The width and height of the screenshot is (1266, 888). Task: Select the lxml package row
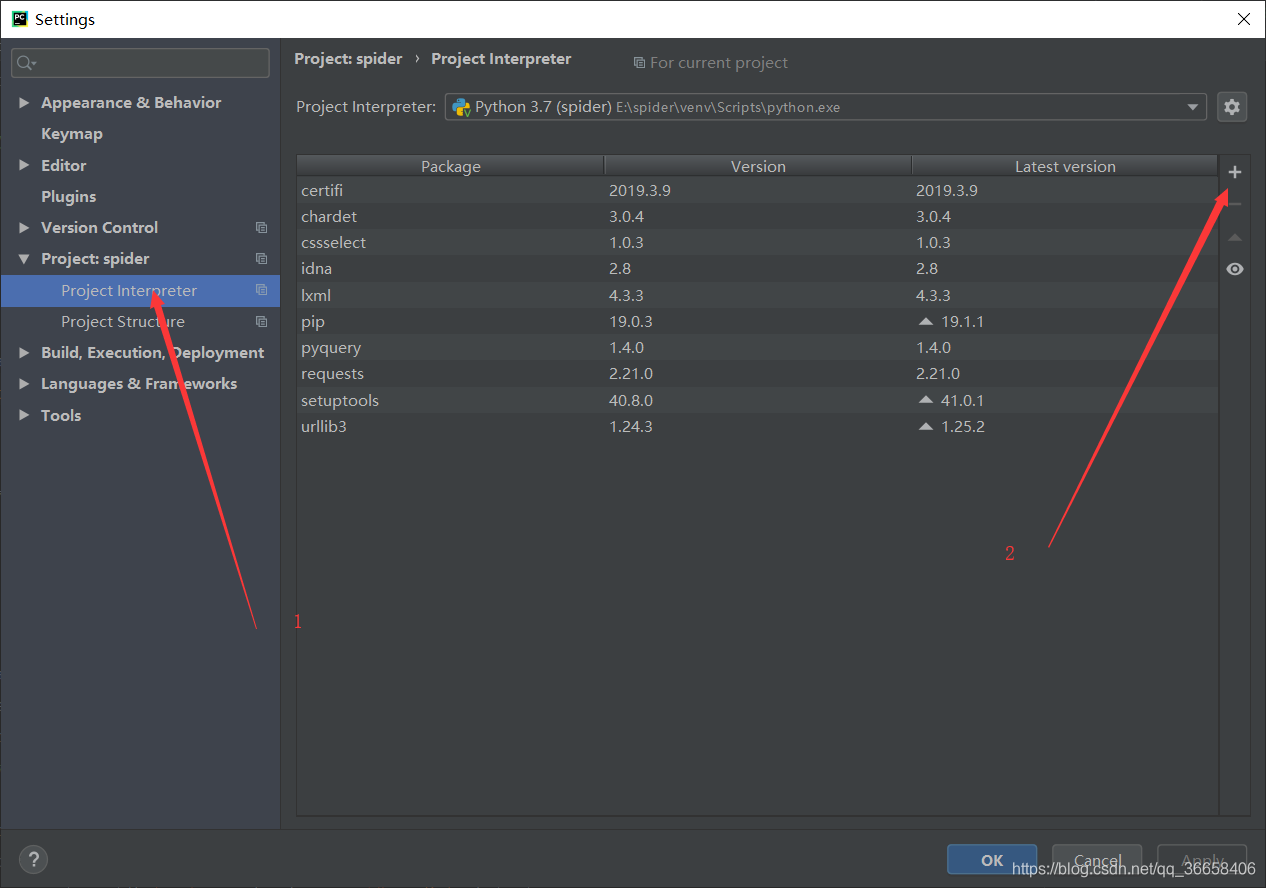pyautogui.click(x=757, y=295)
